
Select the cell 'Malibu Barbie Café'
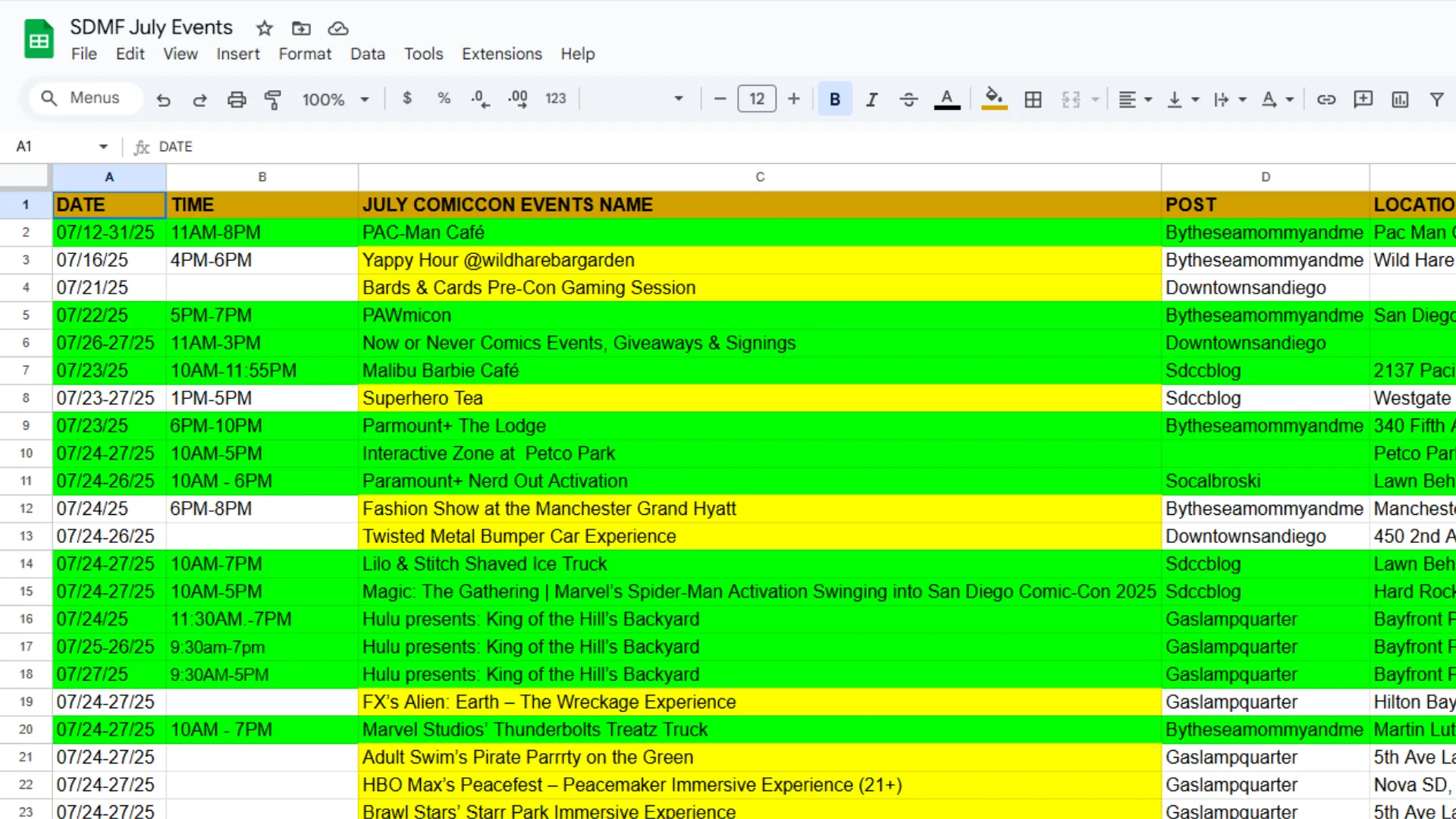click(760, 371)
